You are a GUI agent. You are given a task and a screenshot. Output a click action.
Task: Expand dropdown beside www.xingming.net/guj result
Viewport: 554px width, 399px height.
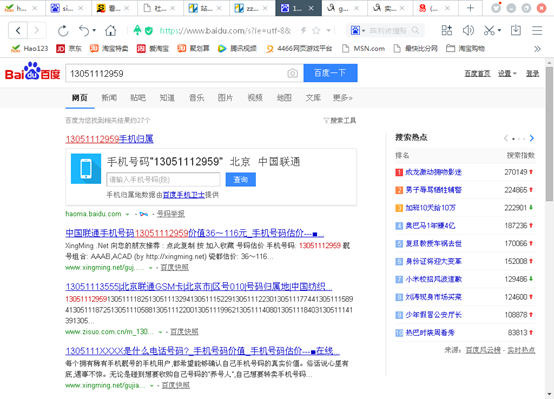click(x=151, y=268)
